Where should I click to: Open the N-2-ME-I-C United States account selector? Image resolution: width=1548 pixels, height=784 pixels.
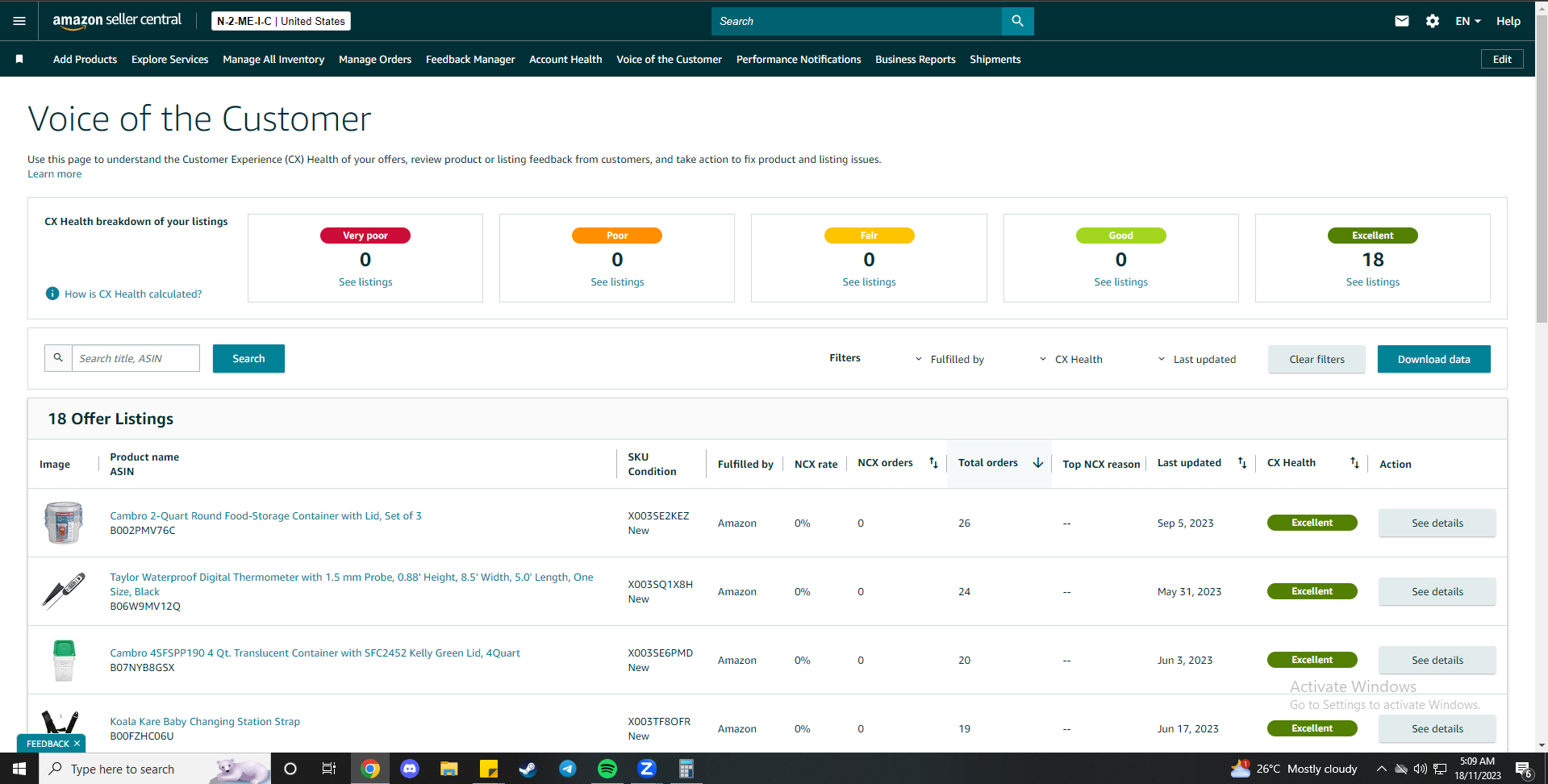pos(281,21)
